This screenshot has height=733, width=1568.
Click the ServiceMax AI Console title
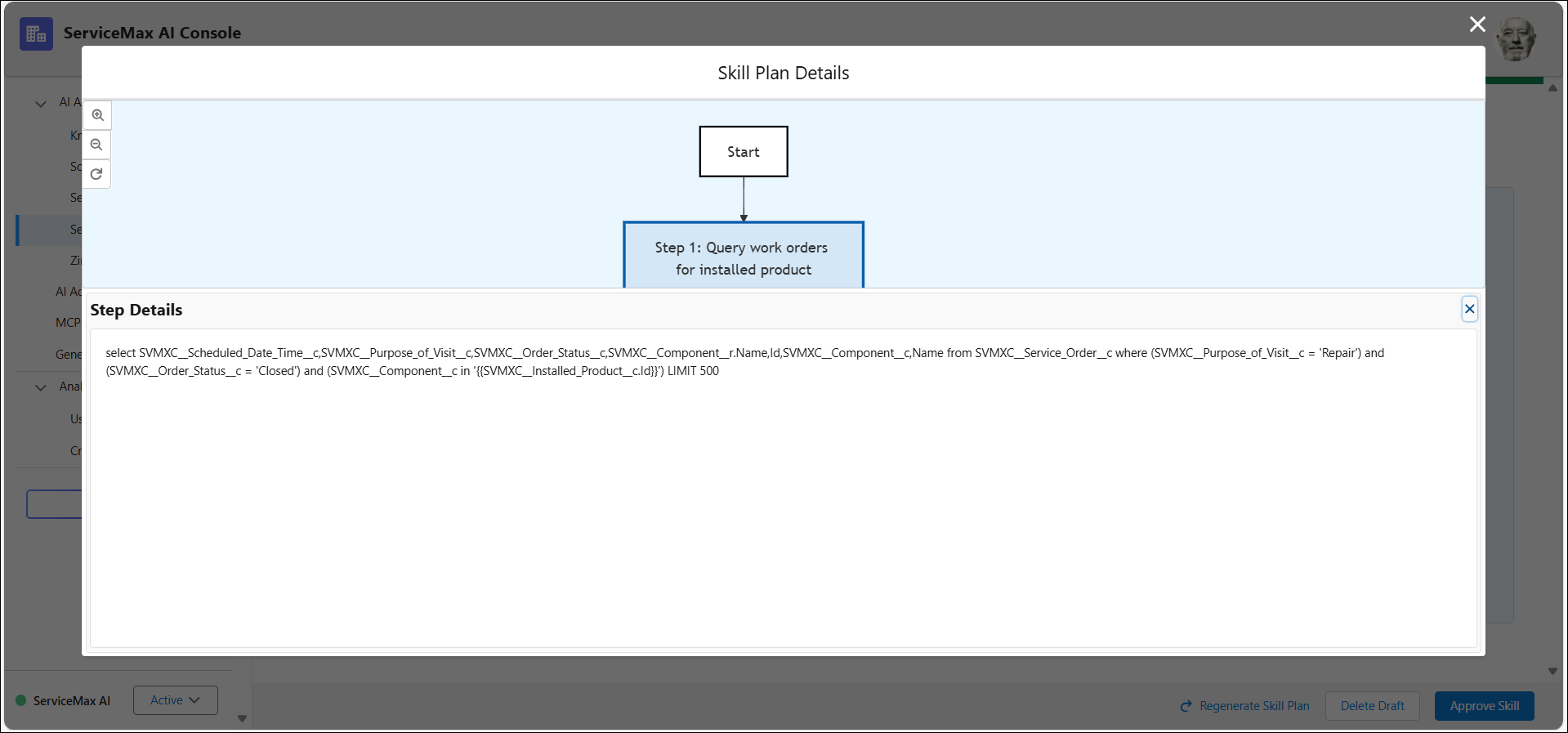click(x=153, y=33)
